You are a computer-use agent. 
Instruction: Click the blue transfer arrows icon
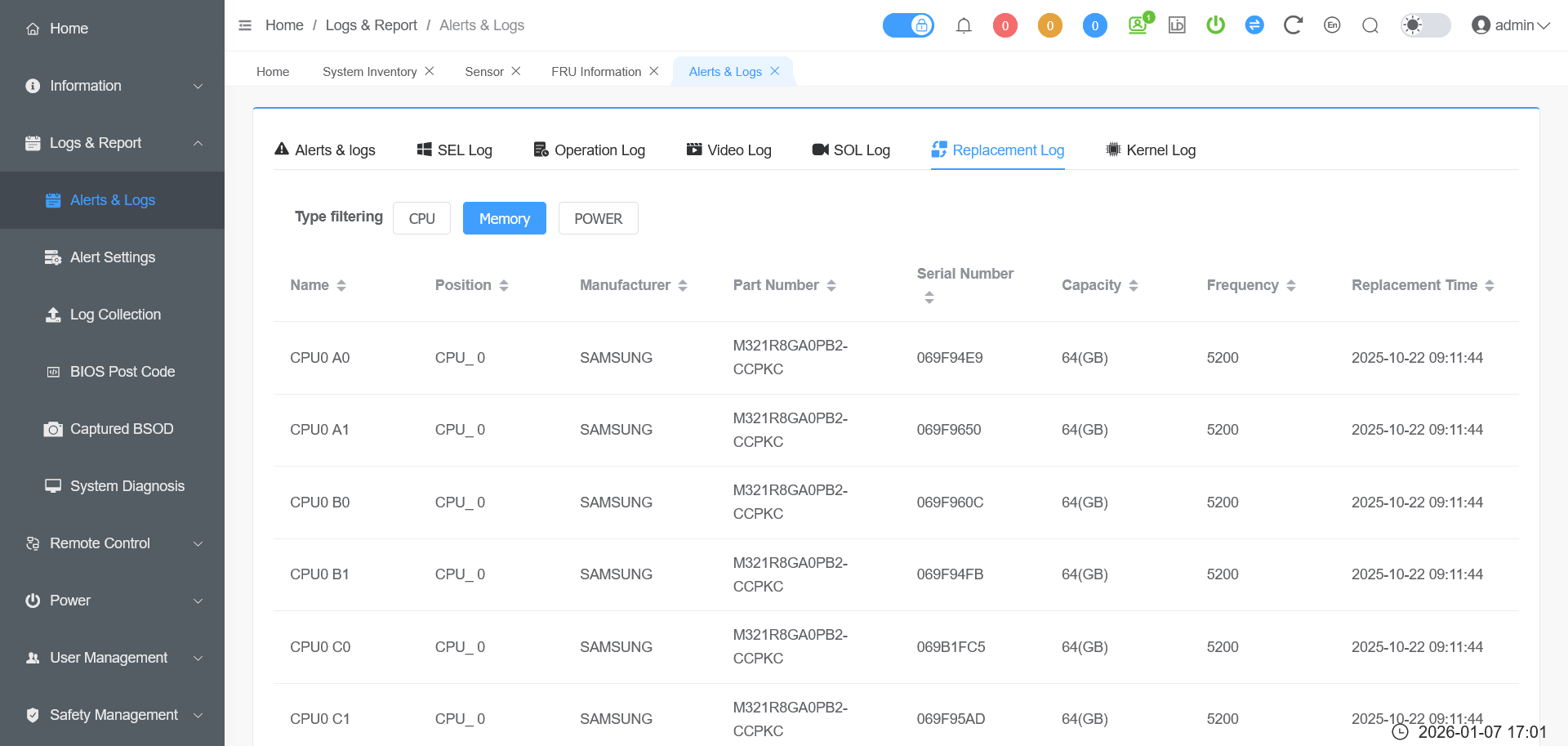(x=1254, y=25)
